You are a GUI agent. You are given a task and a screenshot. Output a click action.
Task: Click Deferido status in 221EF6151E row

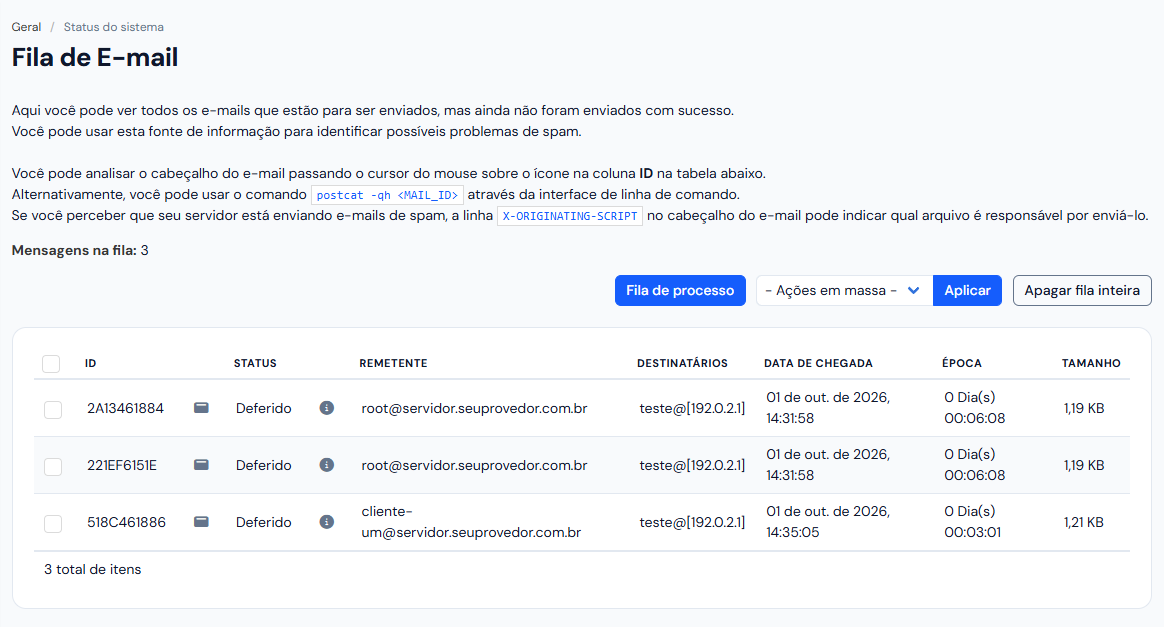[264, 465]
